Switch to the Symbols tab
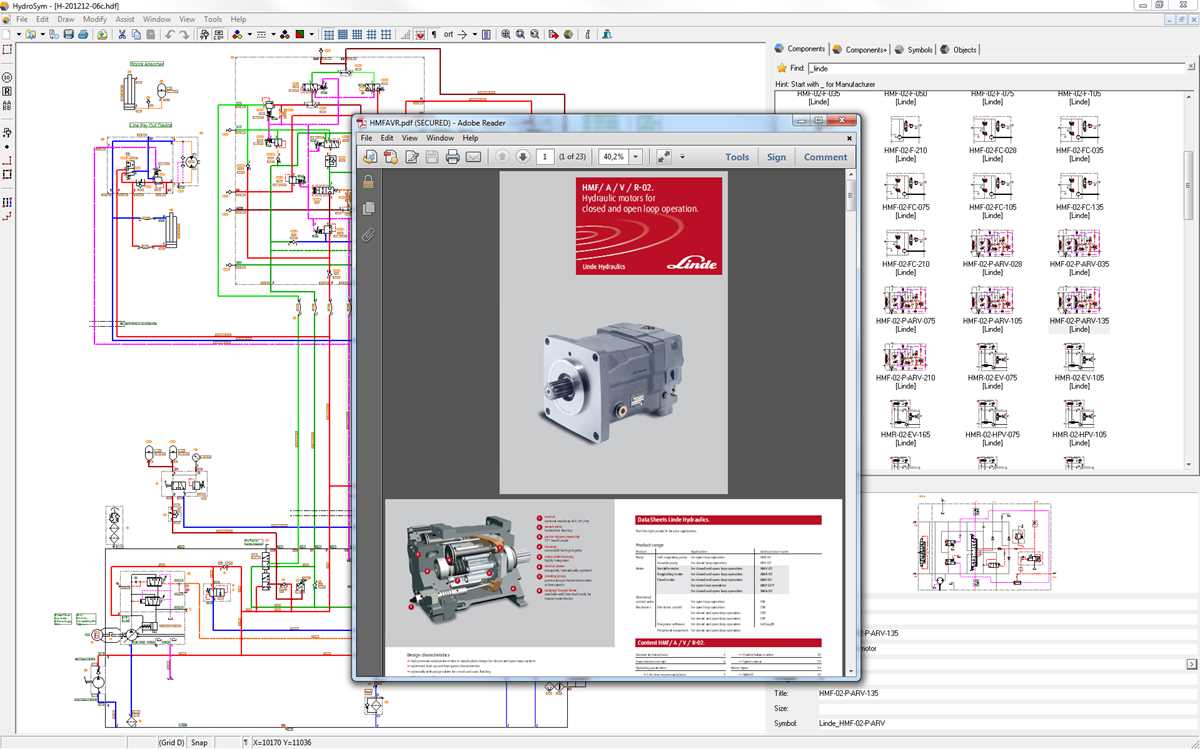This screenshot has height=749, width=1200. 914,49
